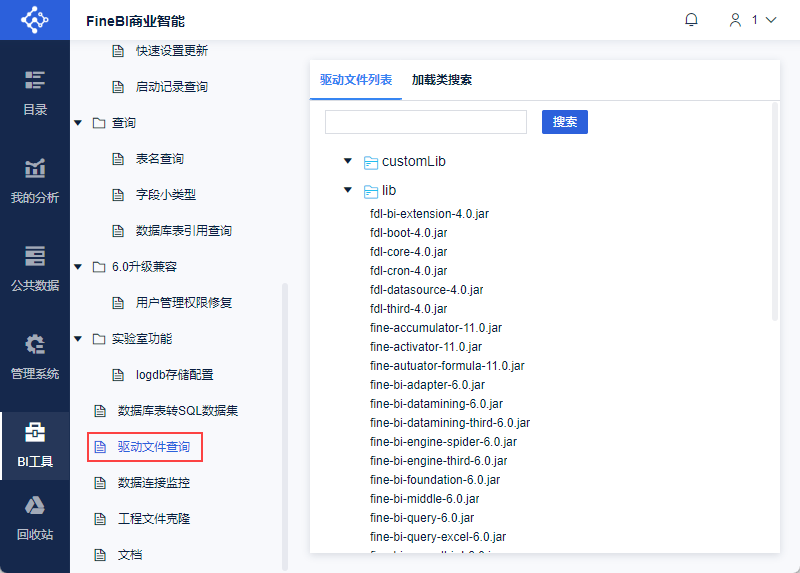Open 启动记录查询 page
Screen dimensions: 800x573
point(171,87)
